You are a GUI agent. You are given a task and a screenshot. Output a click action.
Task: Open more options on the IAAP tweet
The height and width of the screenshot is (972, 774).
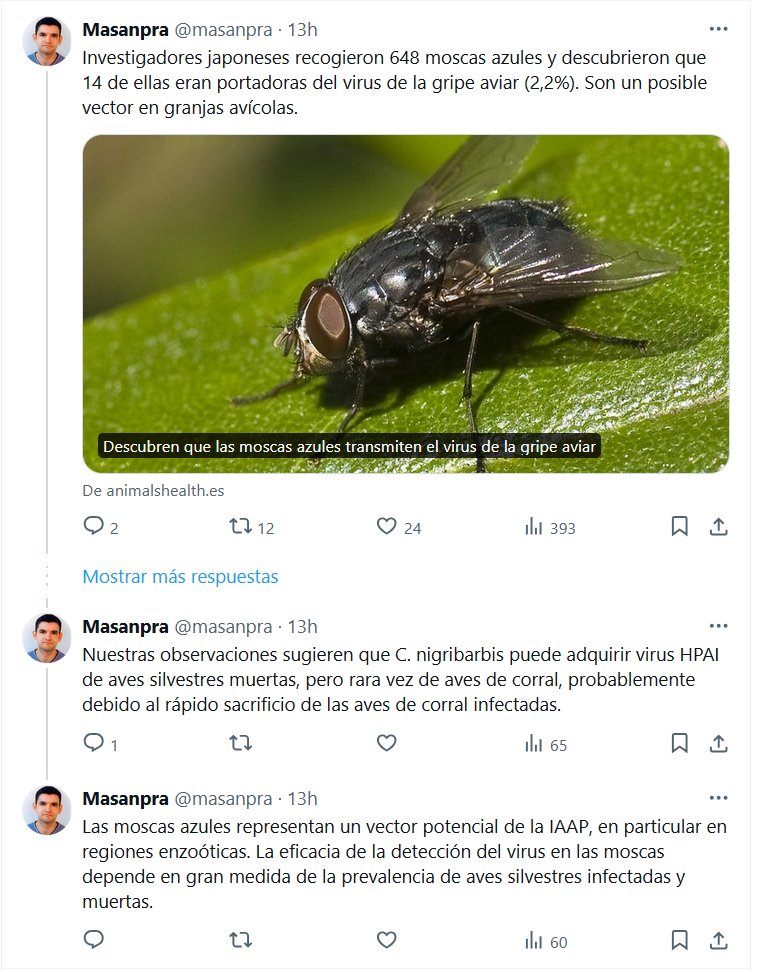click(718, 798)
